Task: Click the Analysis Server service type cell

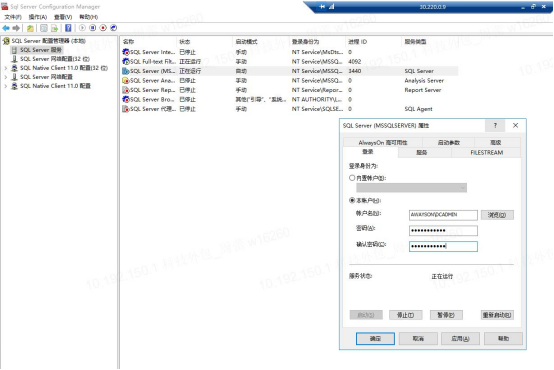Action: point(424,81)
